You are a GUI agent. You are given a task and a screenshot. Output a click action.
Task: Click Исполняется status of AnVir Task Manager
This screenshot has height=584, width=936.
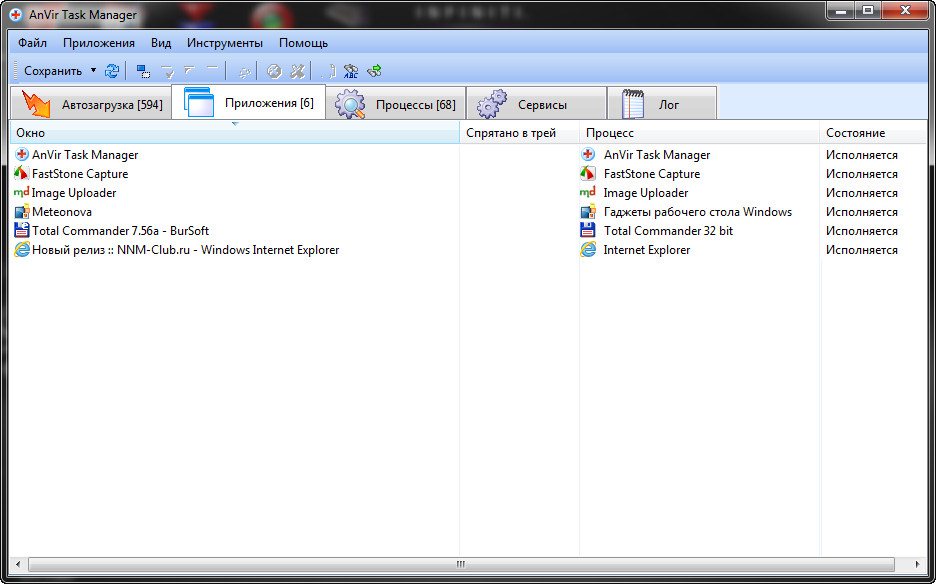(x=861, y=155)
